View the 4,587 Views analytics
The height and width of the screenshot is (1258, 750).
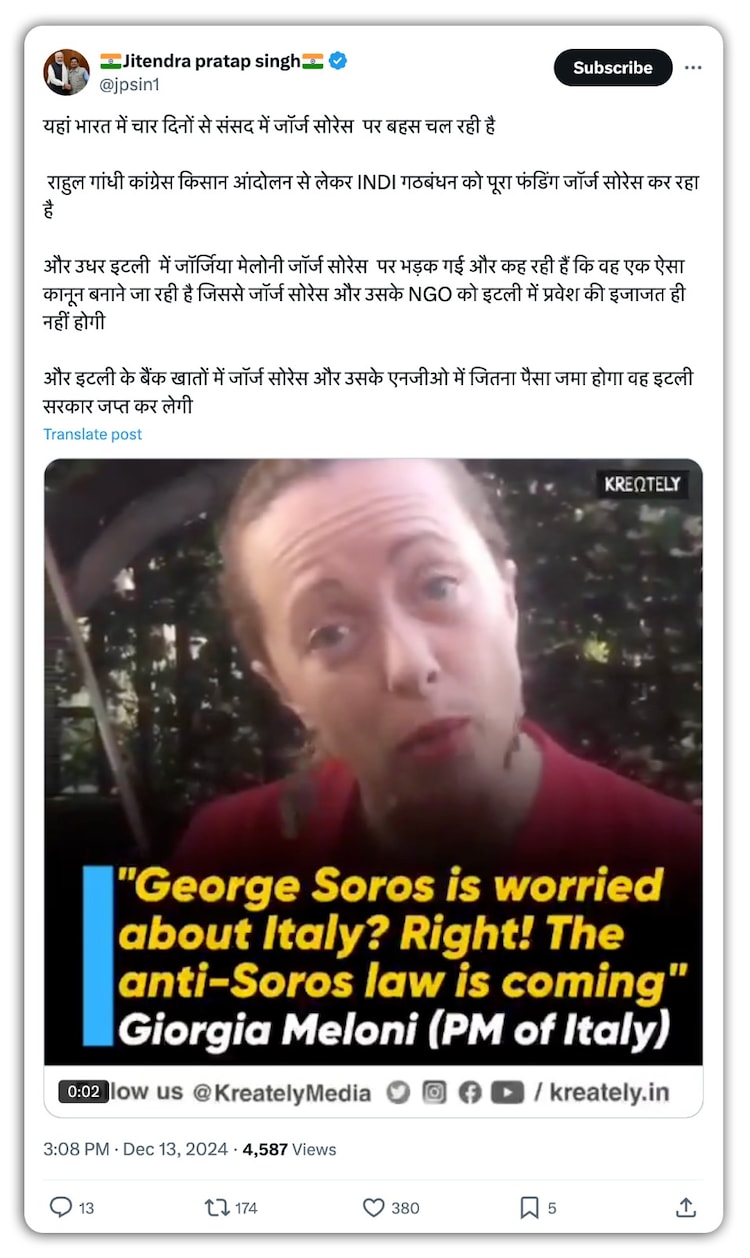290,1150
